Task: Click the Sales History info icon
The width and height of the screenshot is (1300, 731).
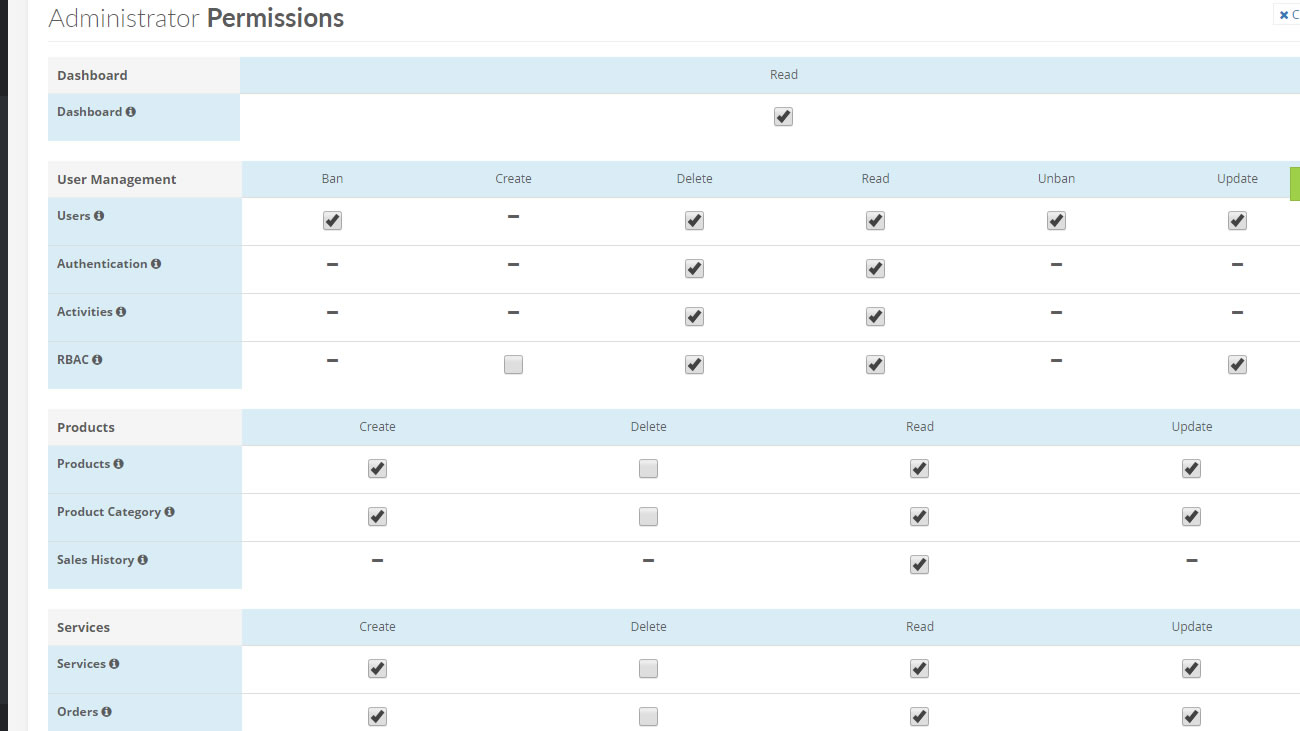Action: coord(143,560)
